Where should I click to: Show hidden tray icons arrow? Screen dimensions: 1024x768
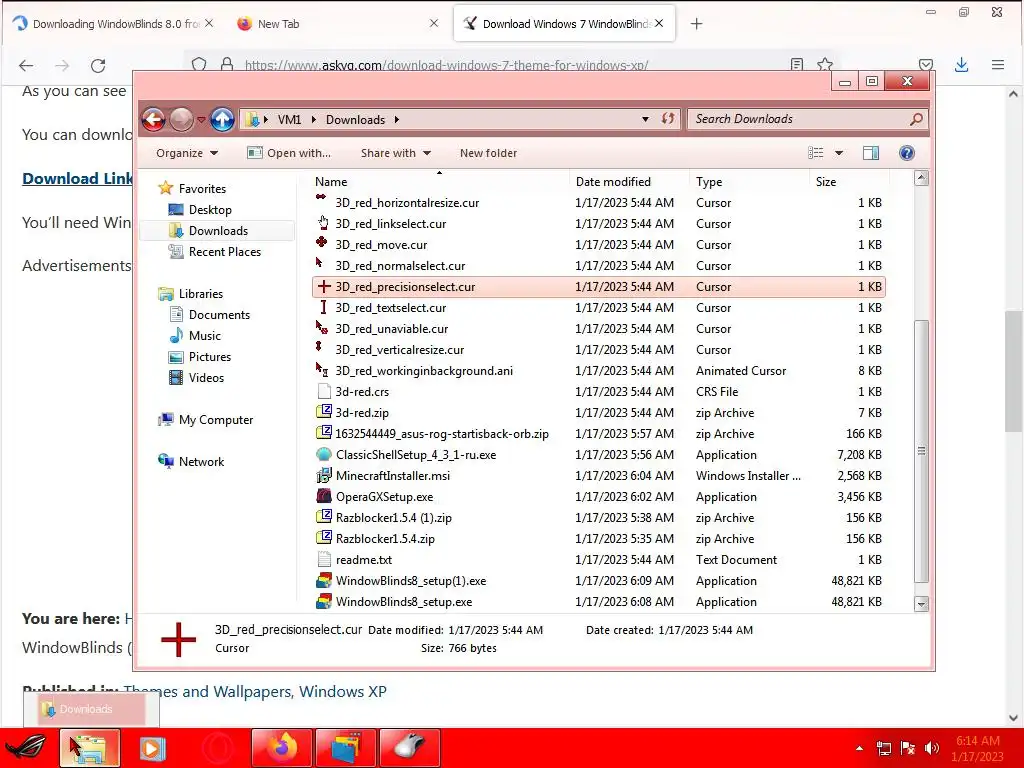click(859, 748)
